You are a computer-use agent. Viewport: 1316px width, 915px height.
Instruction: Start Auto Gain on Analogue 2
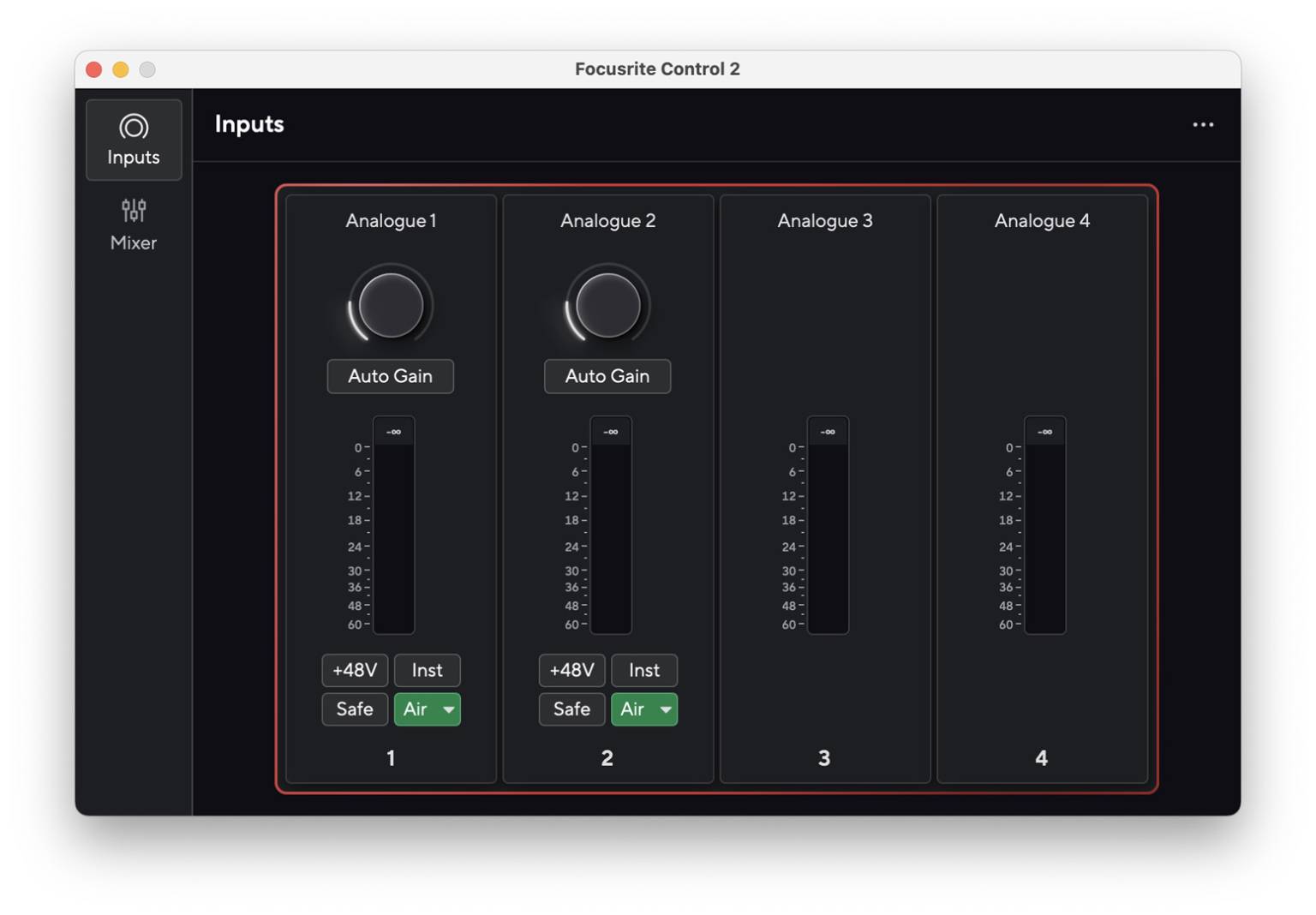click(x=607, y=376)
